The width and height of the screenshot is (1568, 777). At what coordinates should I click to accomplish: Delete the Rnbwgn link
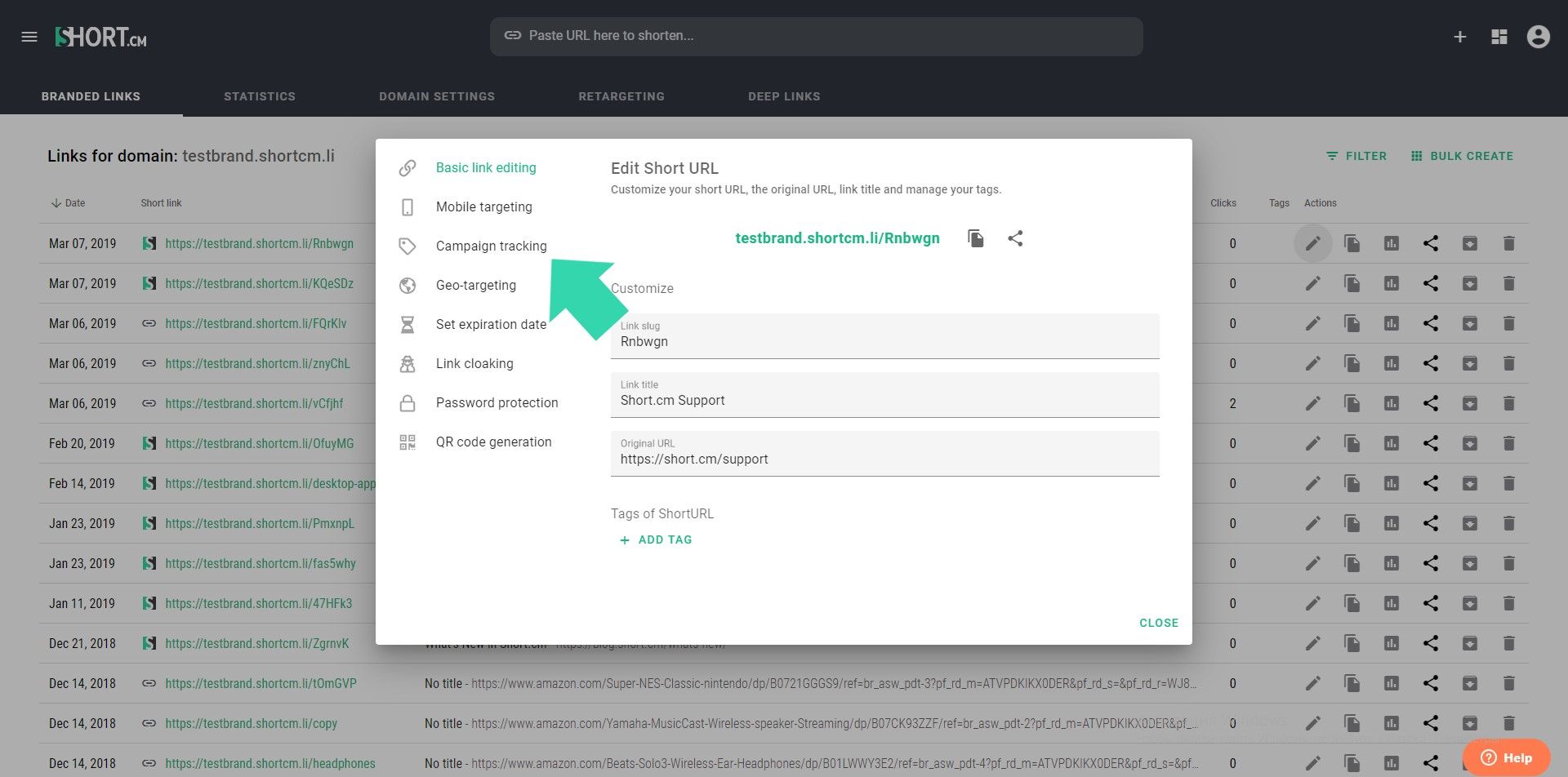(1509, 243)
